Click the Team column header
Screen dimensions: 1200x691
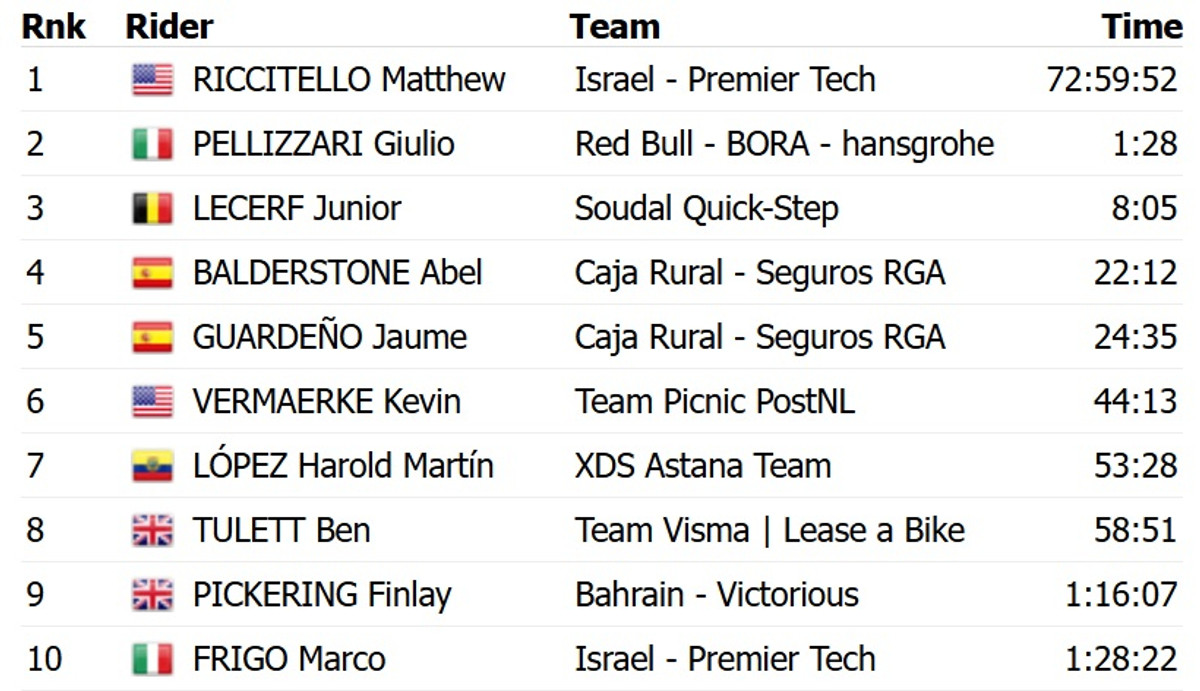click(614, 27)
